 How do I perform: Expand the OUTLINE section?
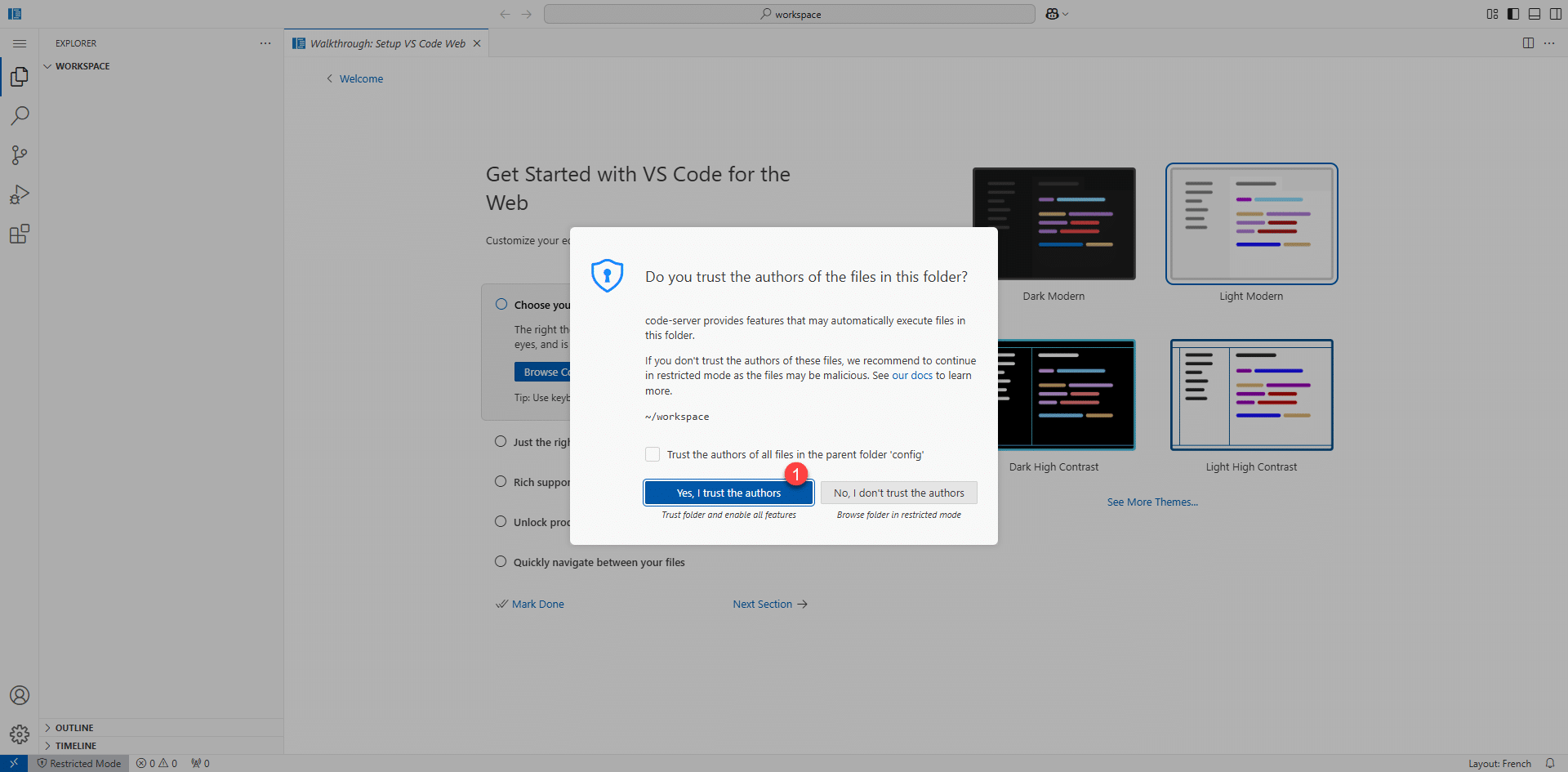74,728
